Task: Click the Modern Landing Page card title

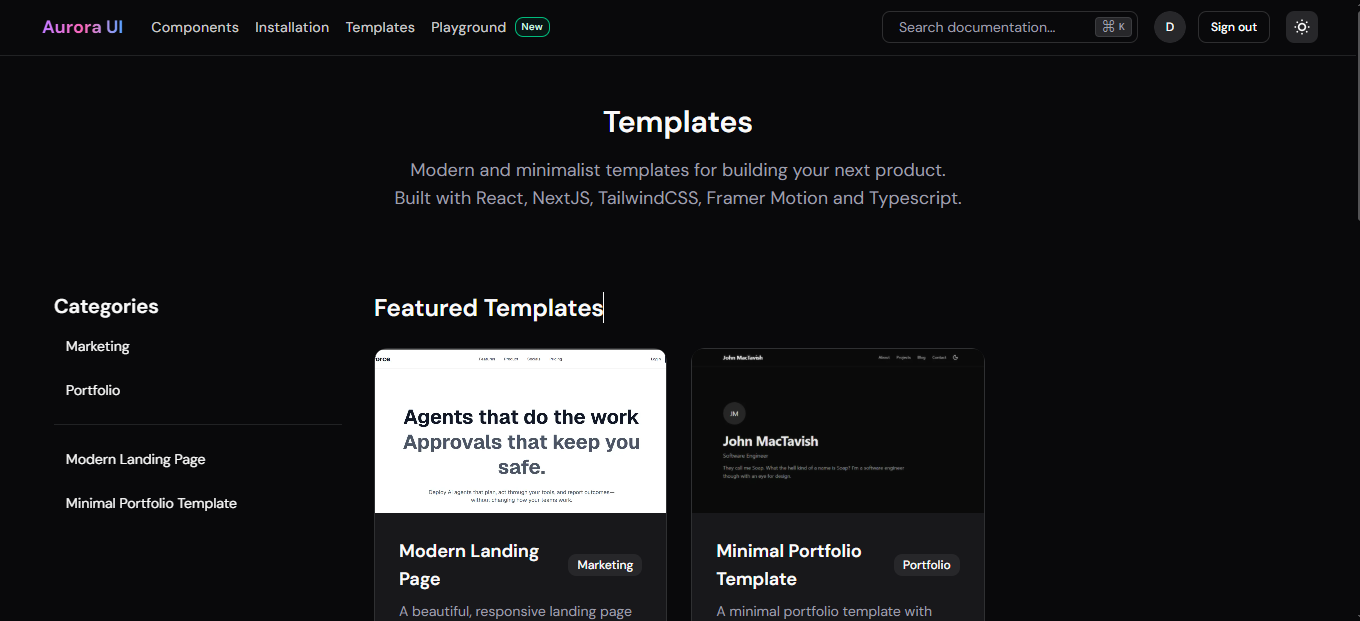Action: (469, 565)
